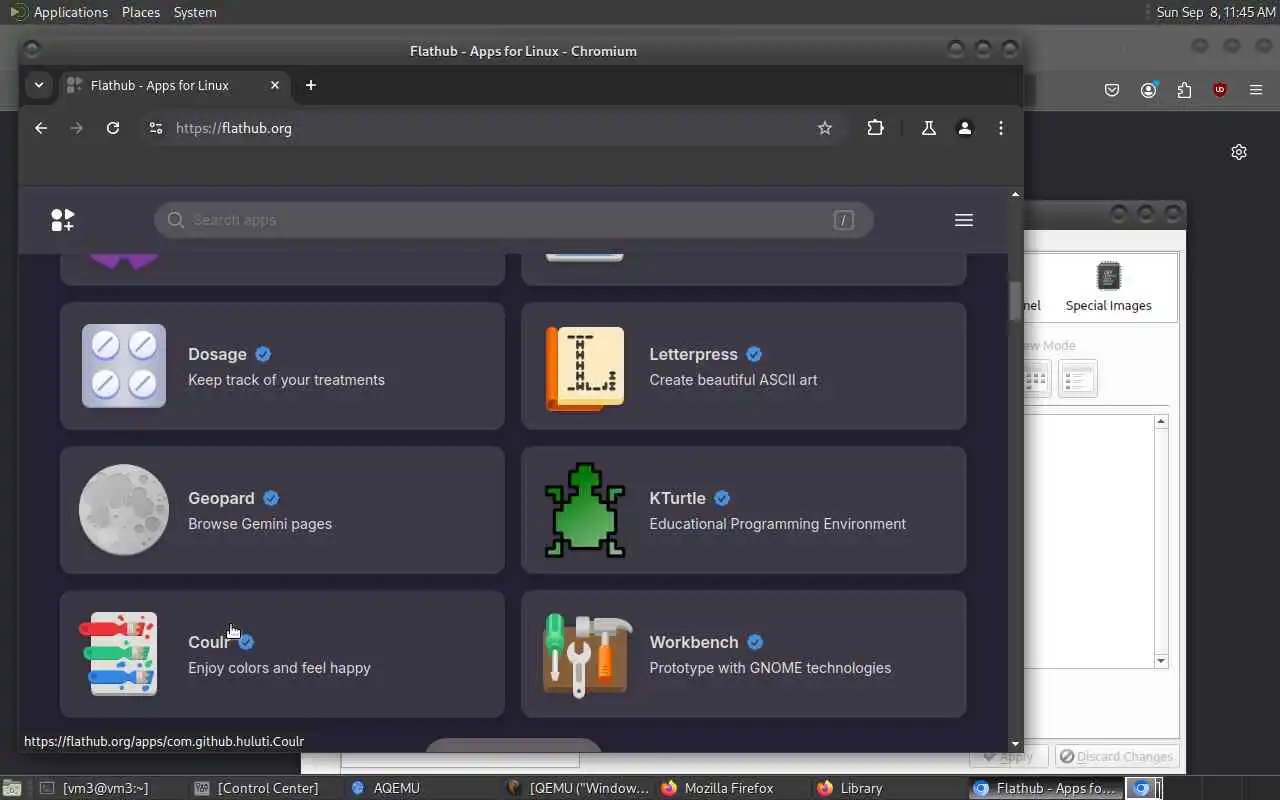Open Chromium extensions puzzle icon
1280x800 pixels.
click(876, 128)
